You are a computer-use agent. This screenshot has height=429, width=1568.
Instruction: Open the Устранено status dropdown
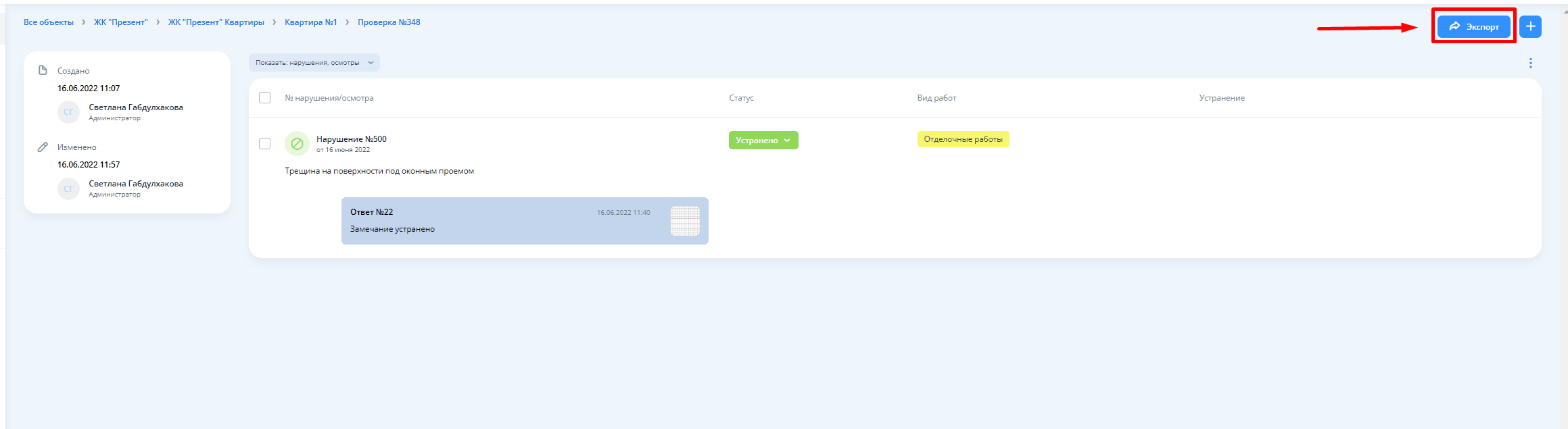coord(763,141)
